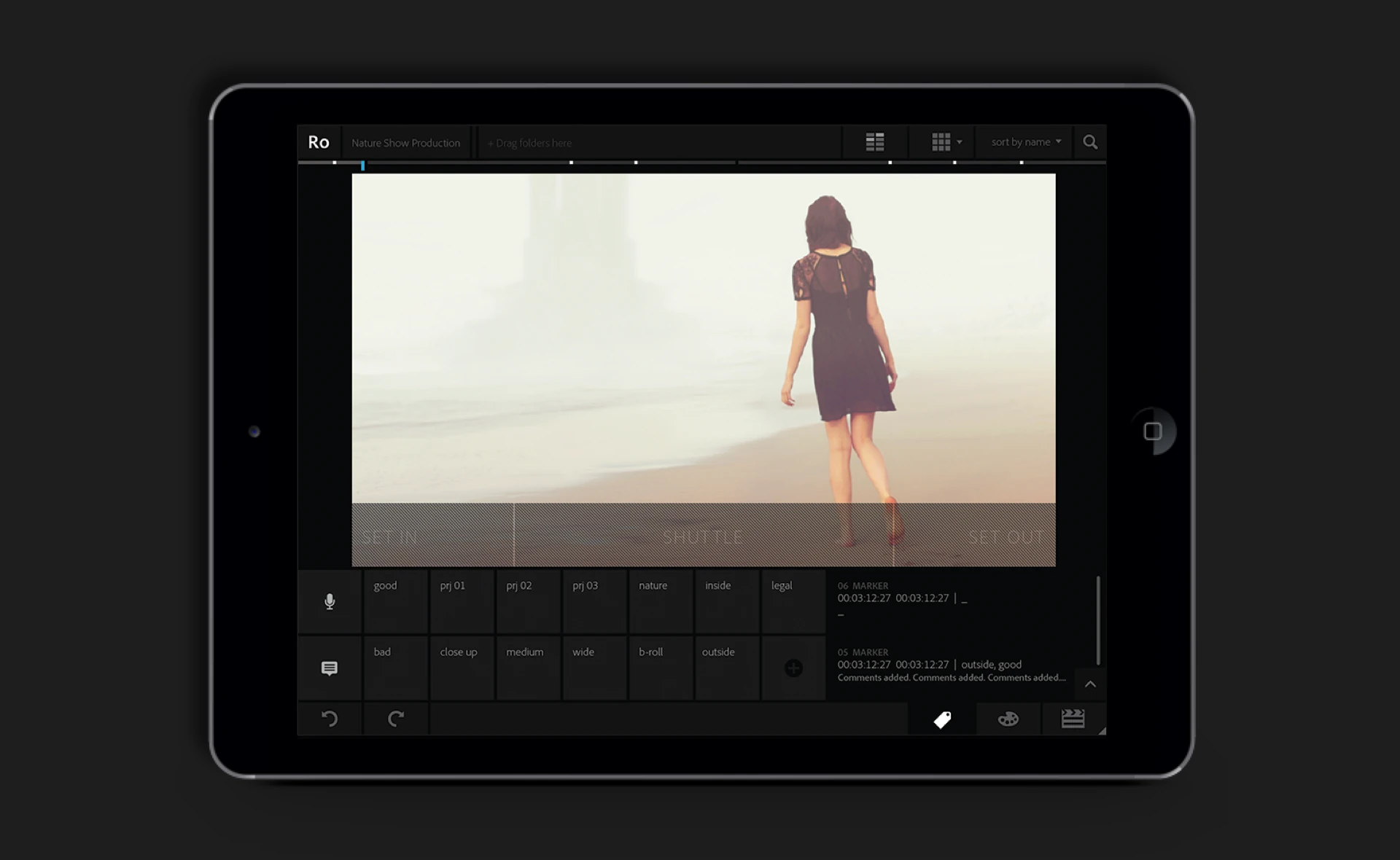Apply the 'wide' tag
The width and height of the screenshot is (1400, 860).
point(595,668)
